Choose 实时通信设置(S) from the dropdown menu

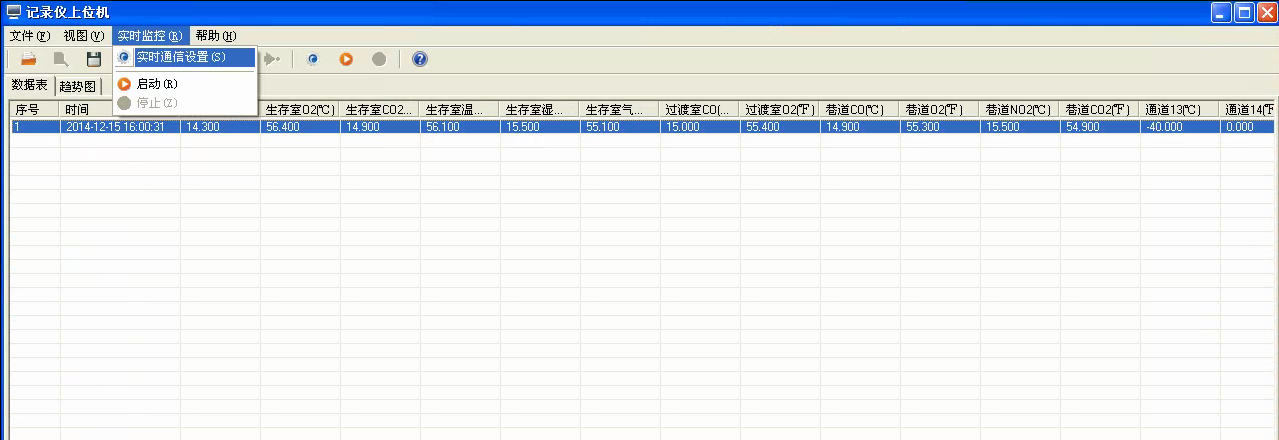point(185,57)
